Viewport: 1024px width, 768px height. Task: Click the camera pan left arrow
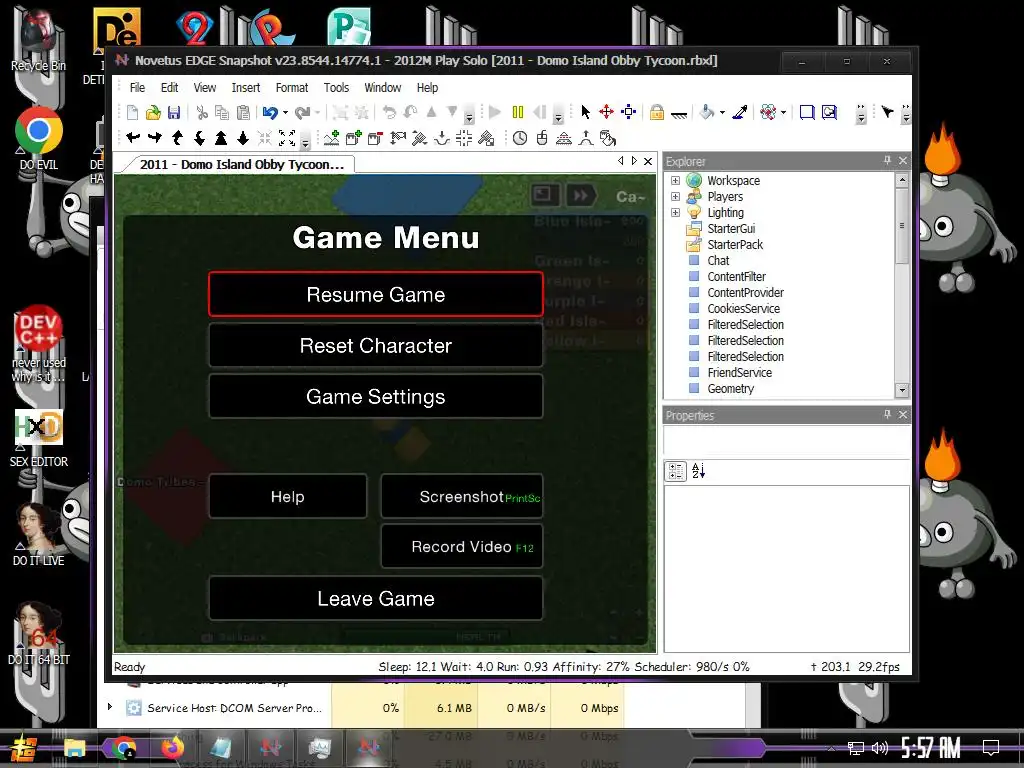coord(133,138)
